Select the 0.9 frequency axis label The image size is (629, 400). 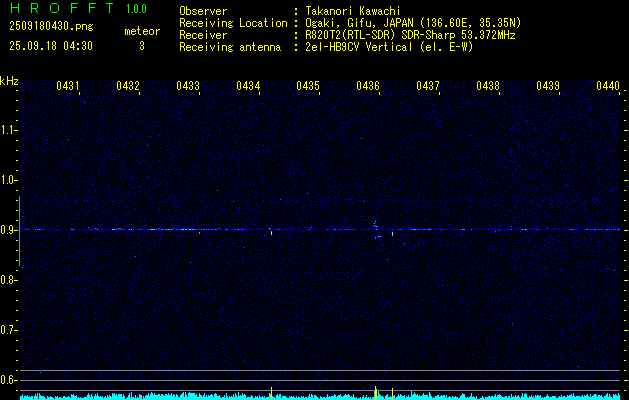9,229
